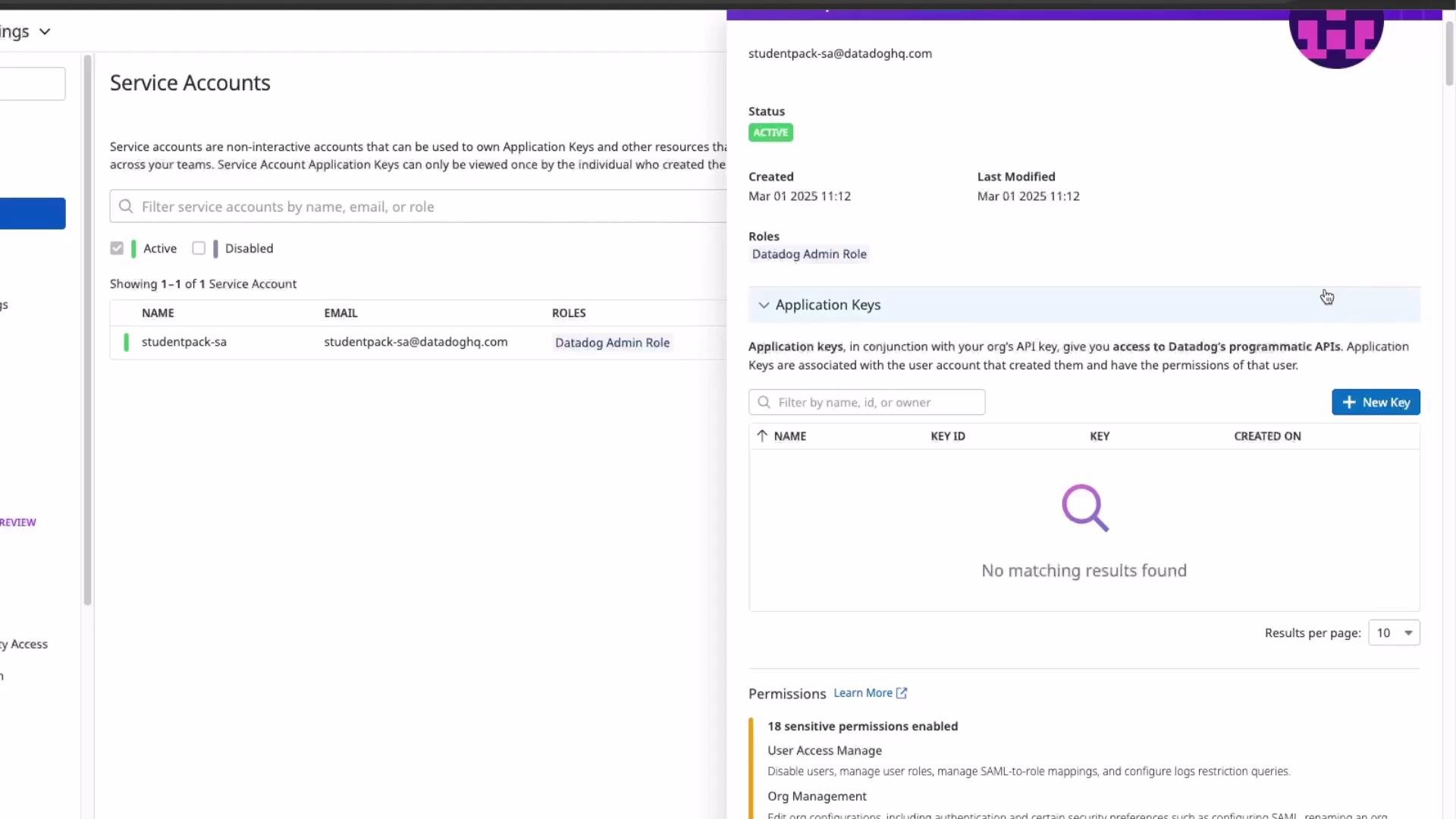The image size is (1456, 819).
Task: Click the external link icon beside Learn More
Action: (x=902, y=693)
